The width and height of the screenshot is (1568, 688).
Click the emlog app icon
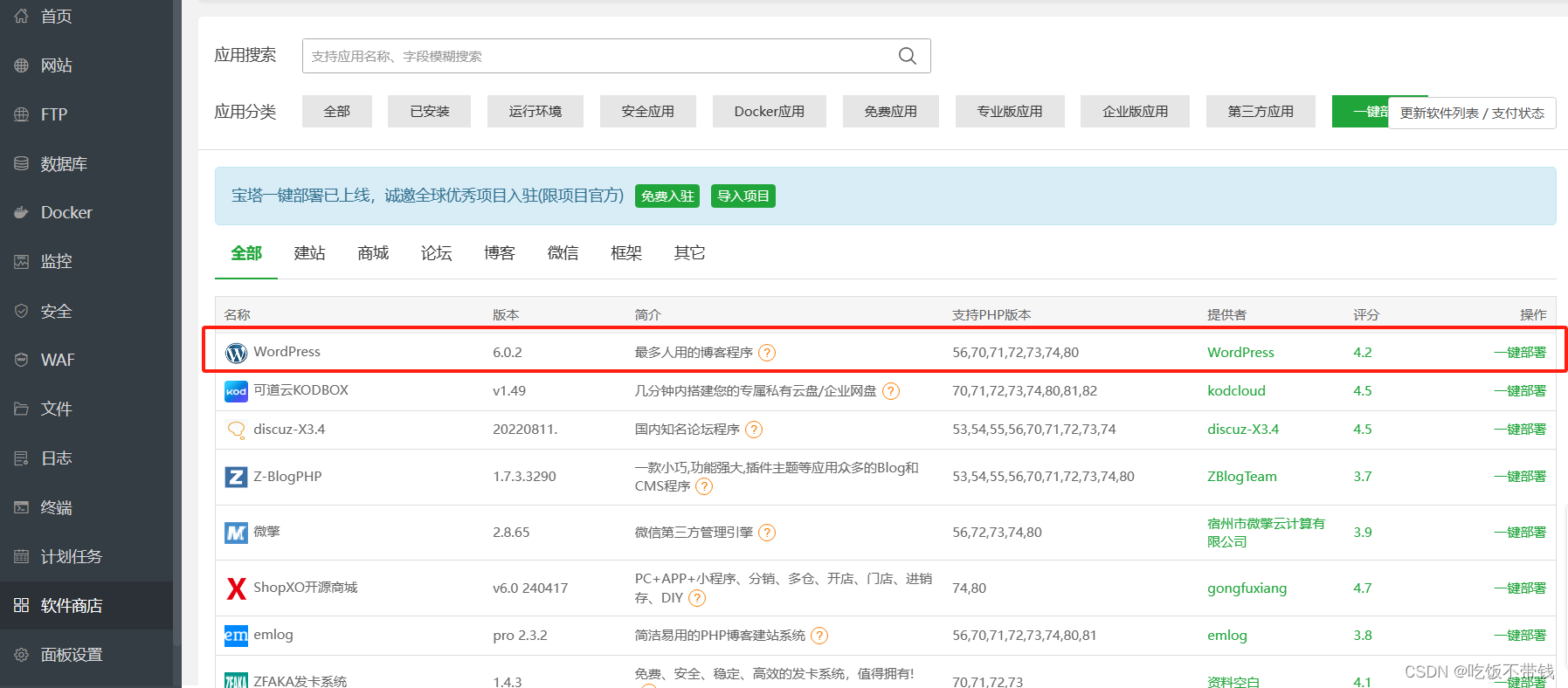236,636
